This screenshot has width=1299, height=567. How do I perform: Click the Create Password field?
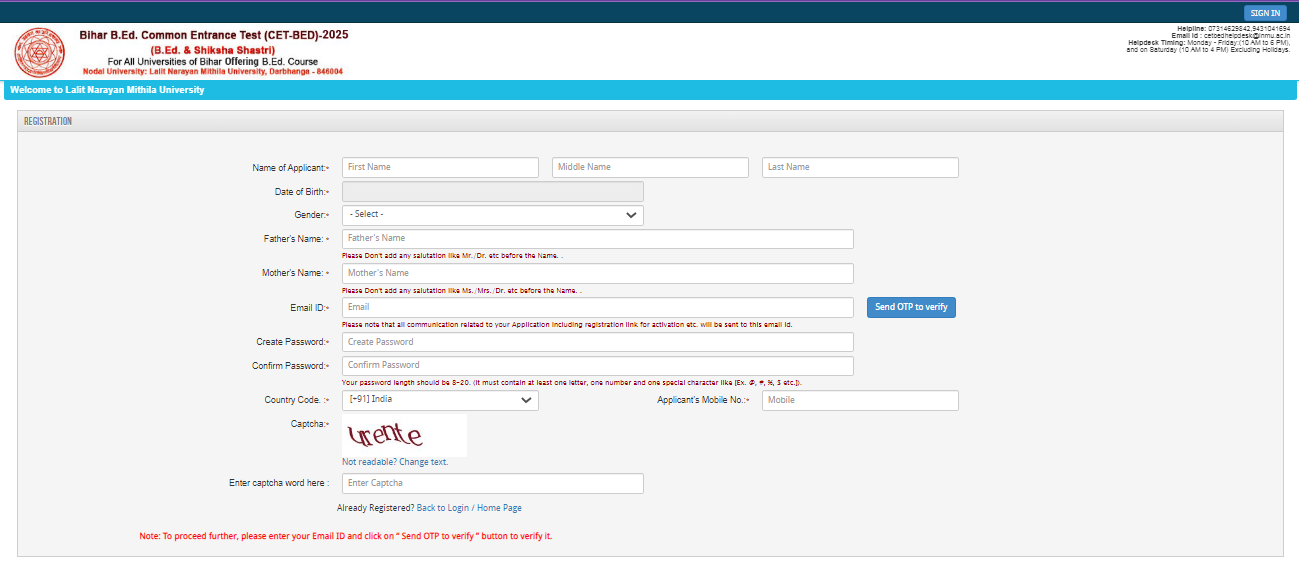tap(597, 342)
